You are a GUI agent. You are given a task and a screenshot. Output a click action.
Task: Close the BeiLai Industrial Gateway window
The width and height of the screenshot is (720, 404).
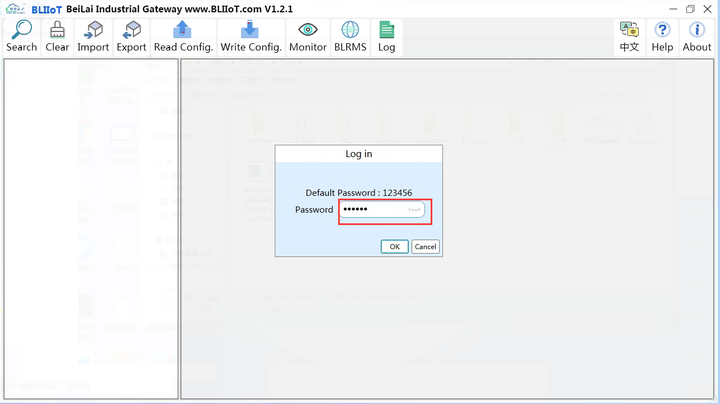click(x=708, y=9)
